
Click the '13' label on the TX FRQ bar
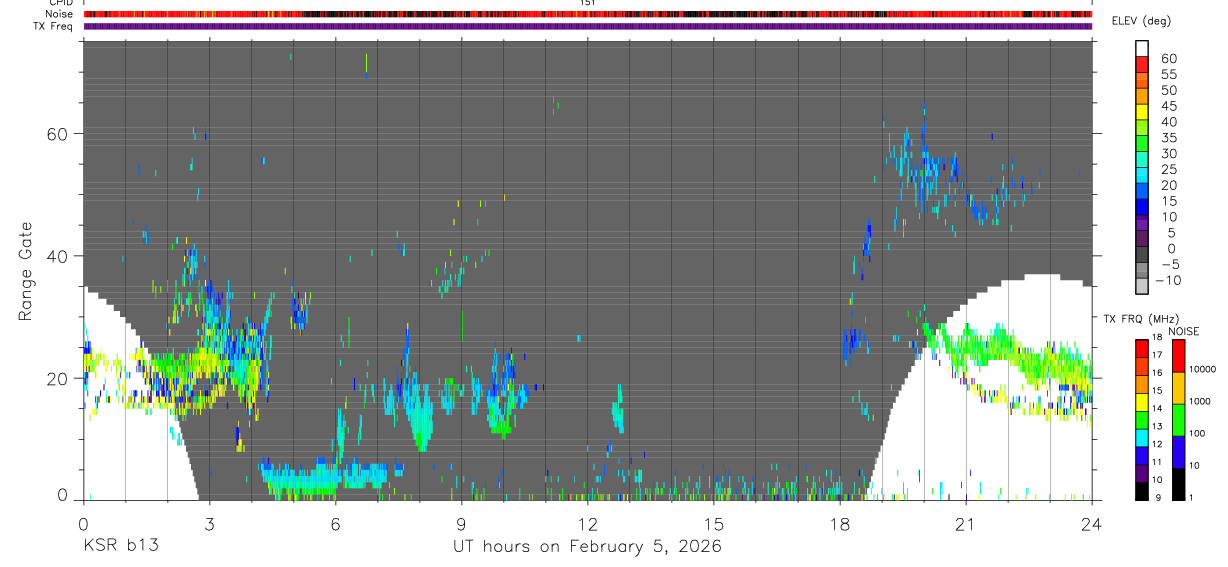coord(1157,427)
